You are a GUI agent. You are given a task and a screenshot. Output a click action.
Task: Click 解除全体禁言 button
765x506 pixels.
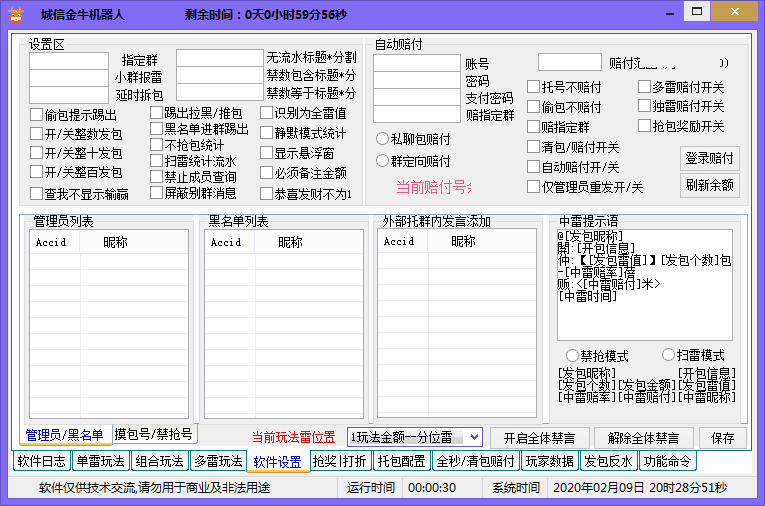click(x=644, y=438)
